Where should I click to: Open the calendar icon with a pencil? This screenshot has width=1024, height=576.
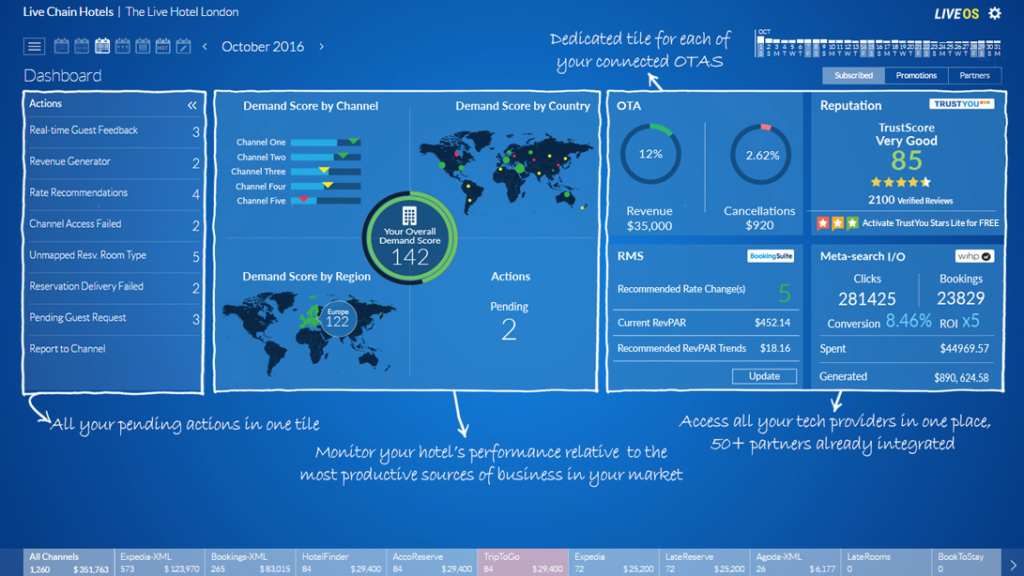pyautogui.click(x=184, y=46)
